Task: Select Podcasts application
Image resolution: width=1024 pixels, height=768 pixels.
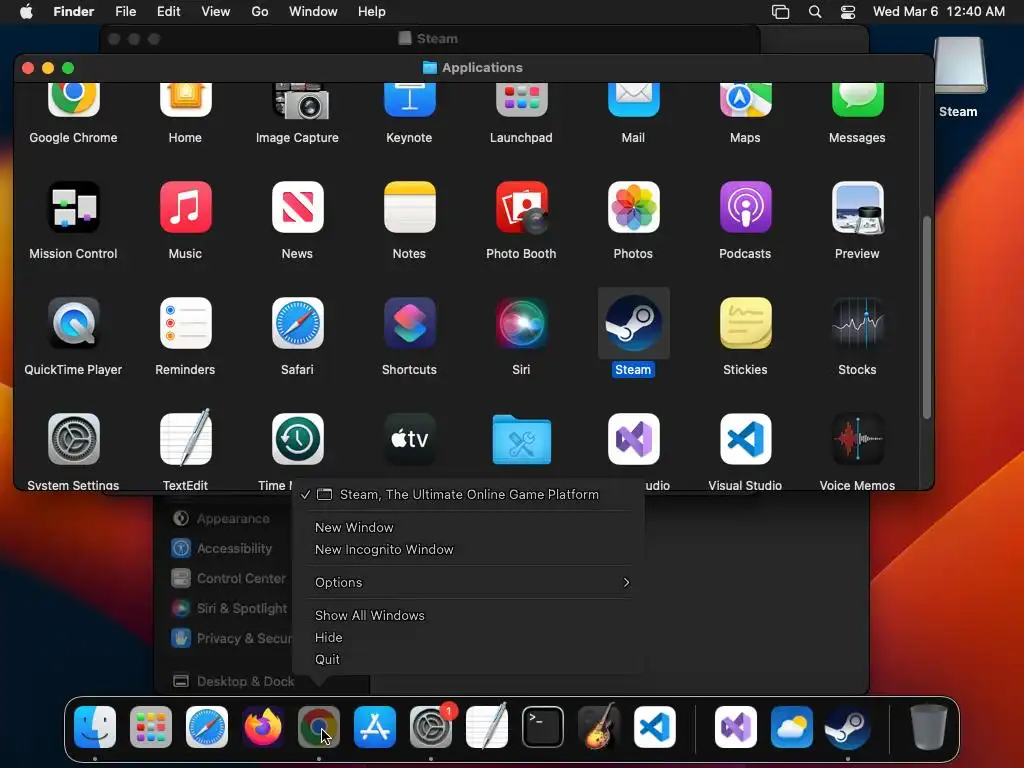Action: 745,207
